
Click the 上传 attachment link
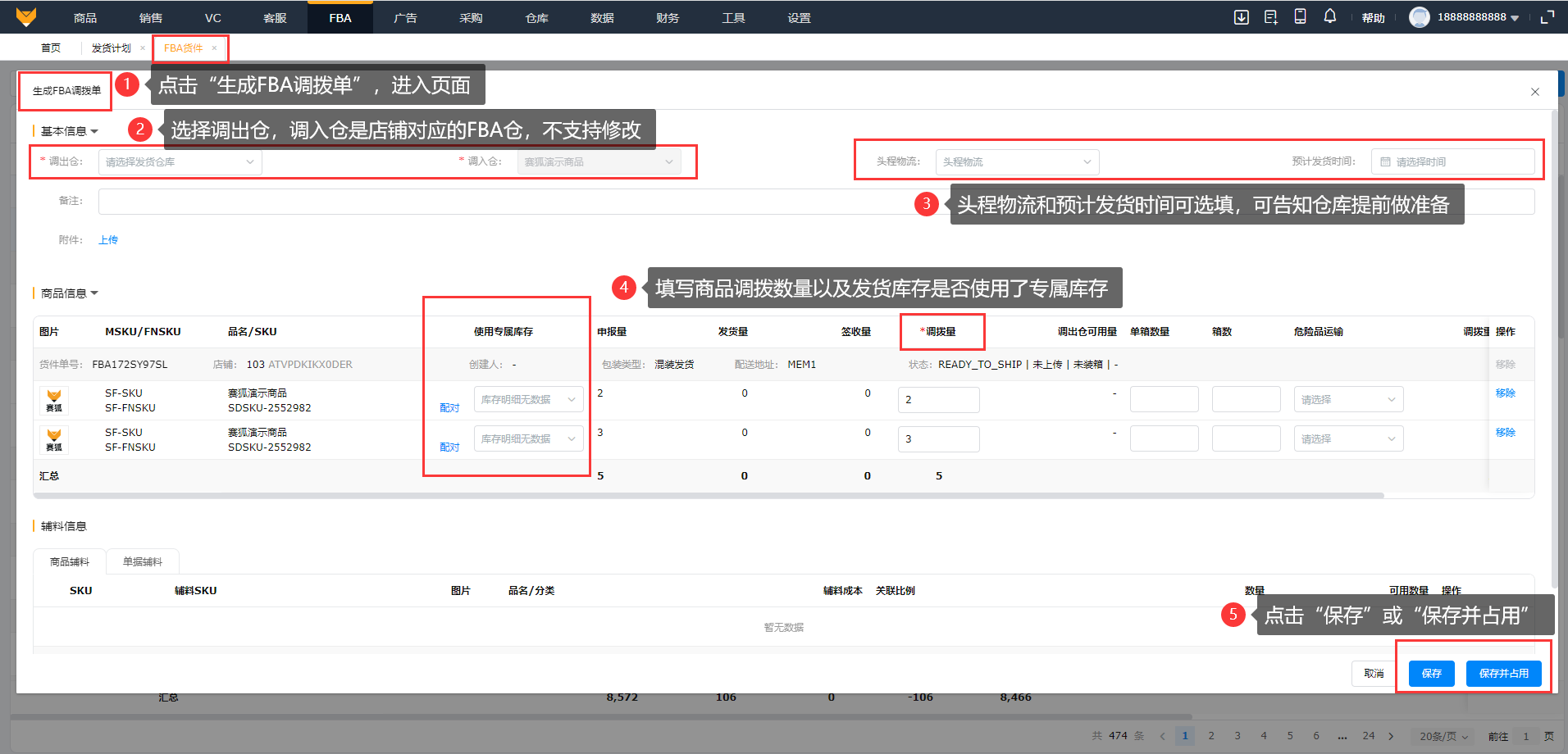108,240
